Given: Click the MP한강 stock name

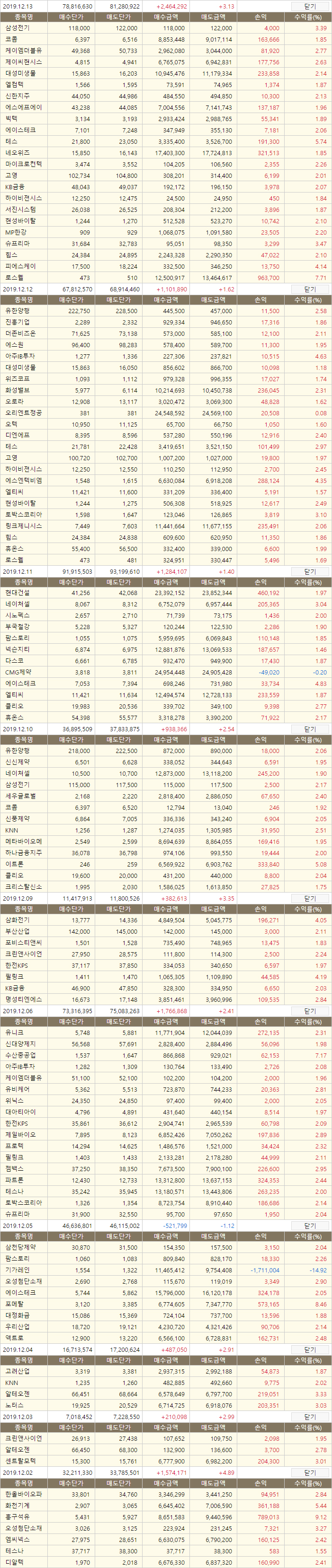Looking at the screenshot, I should click(x=16, y=232).
